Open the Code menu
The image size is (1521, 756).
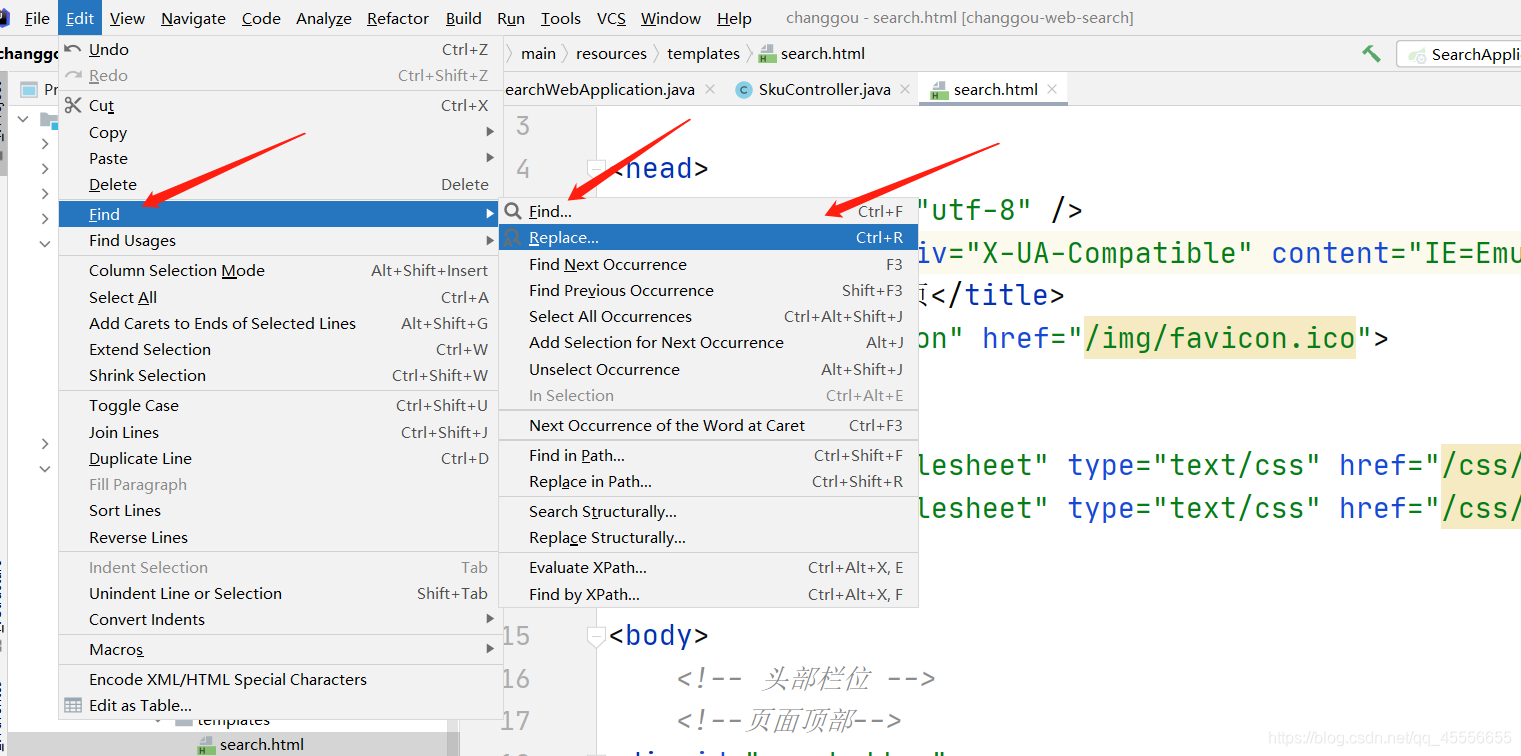click(x=261, y=18)
